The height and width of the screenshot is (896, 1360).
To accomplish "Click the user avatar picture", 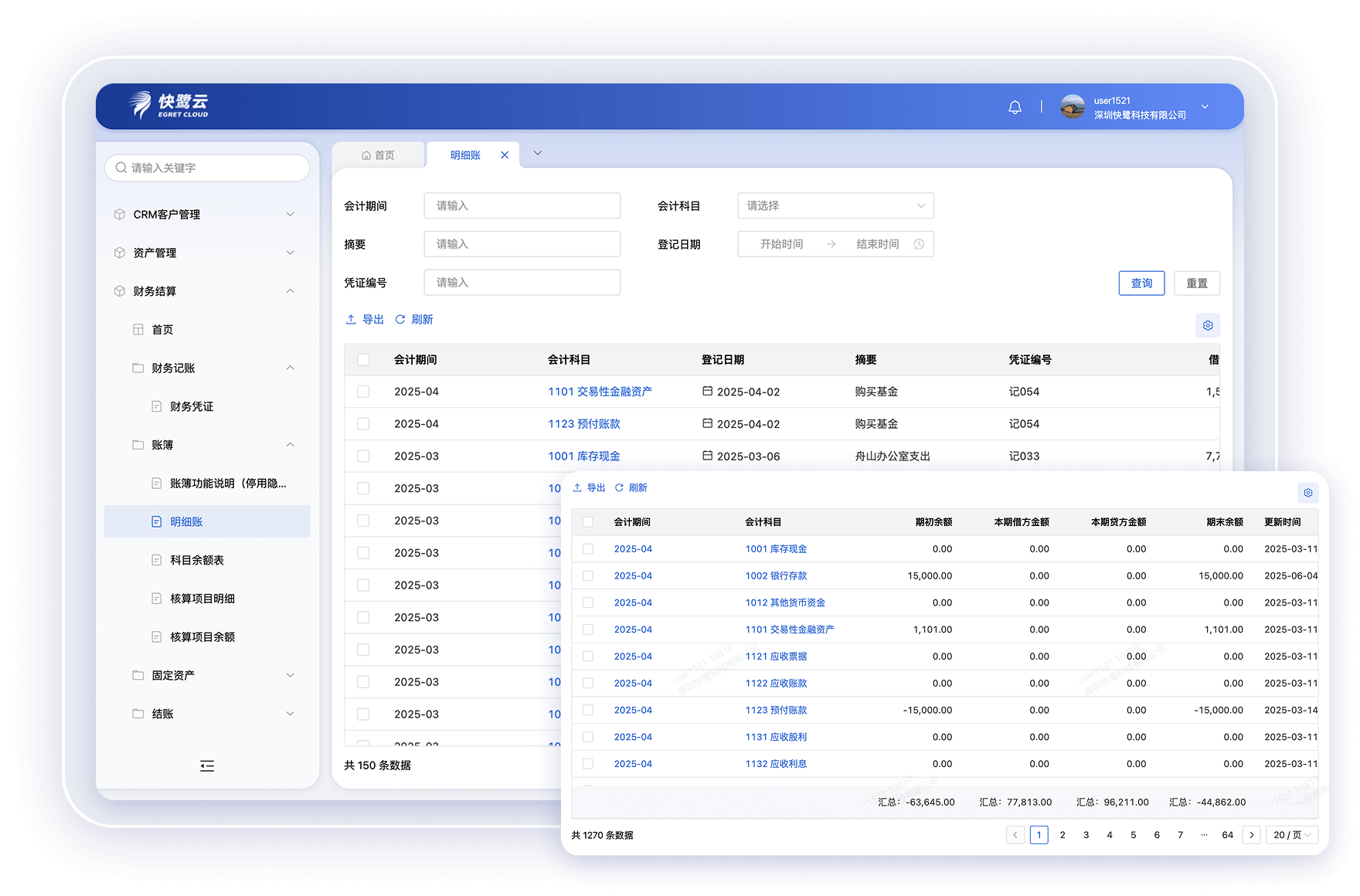I will [x=1072, y=107].
